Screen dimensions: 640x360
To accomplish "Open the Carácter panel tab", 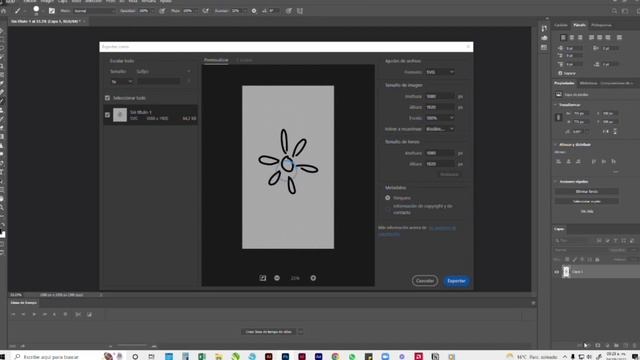I will [561, 25].
